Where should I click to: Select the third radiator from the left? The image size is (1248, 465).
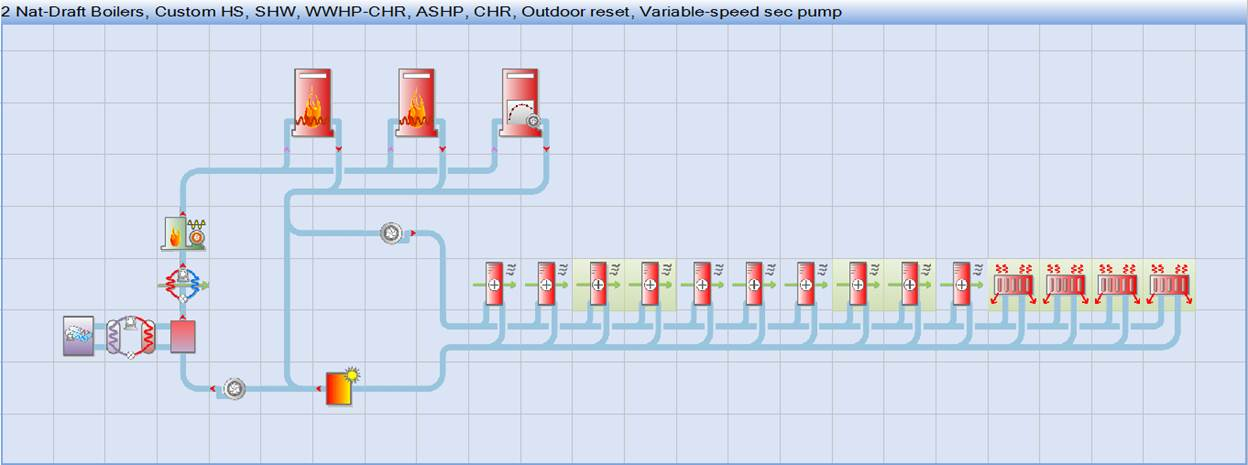[1118, 284]
